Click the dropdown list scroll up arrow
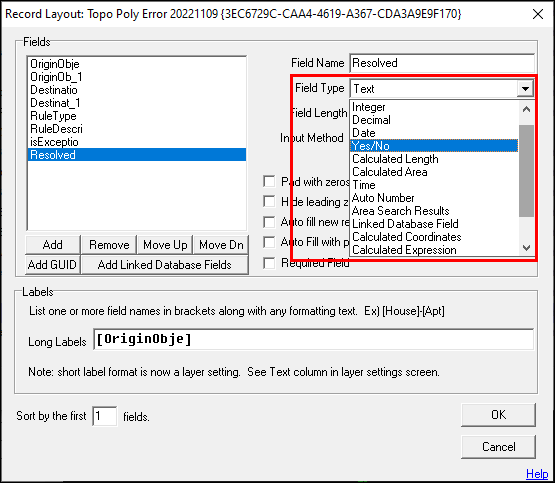555x483 pixels. point(526,109)
